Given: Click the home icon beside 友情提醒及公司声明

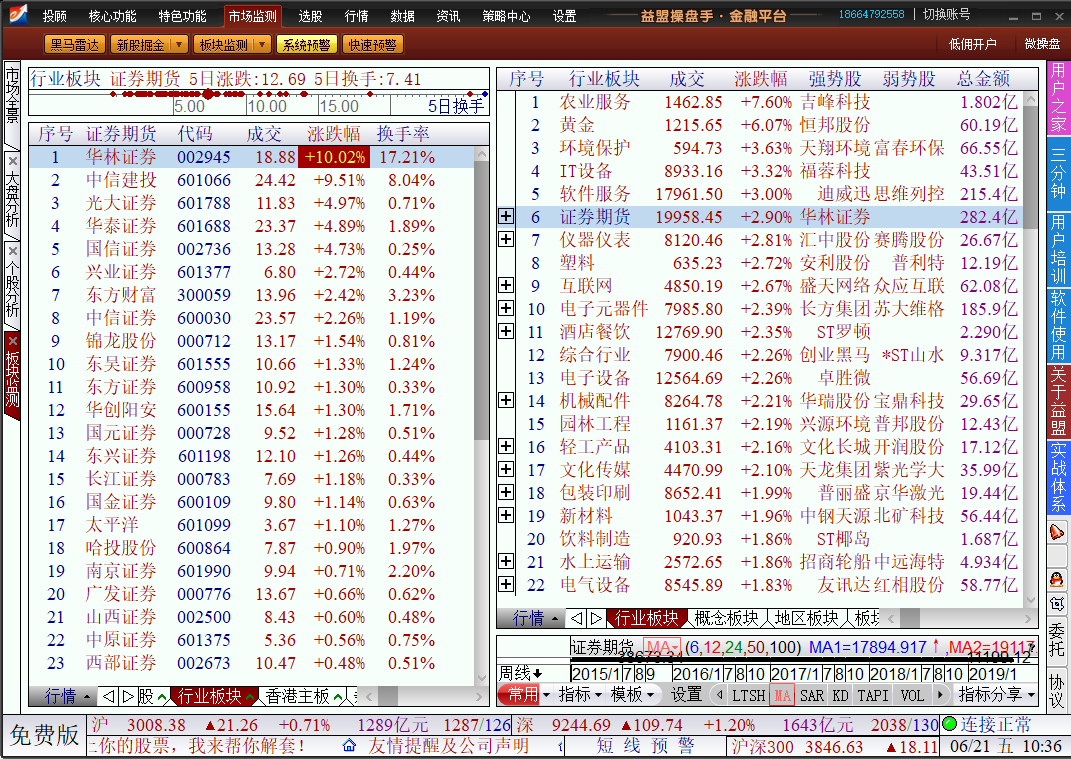Looking at the screenshot, I should coord(349,745).
